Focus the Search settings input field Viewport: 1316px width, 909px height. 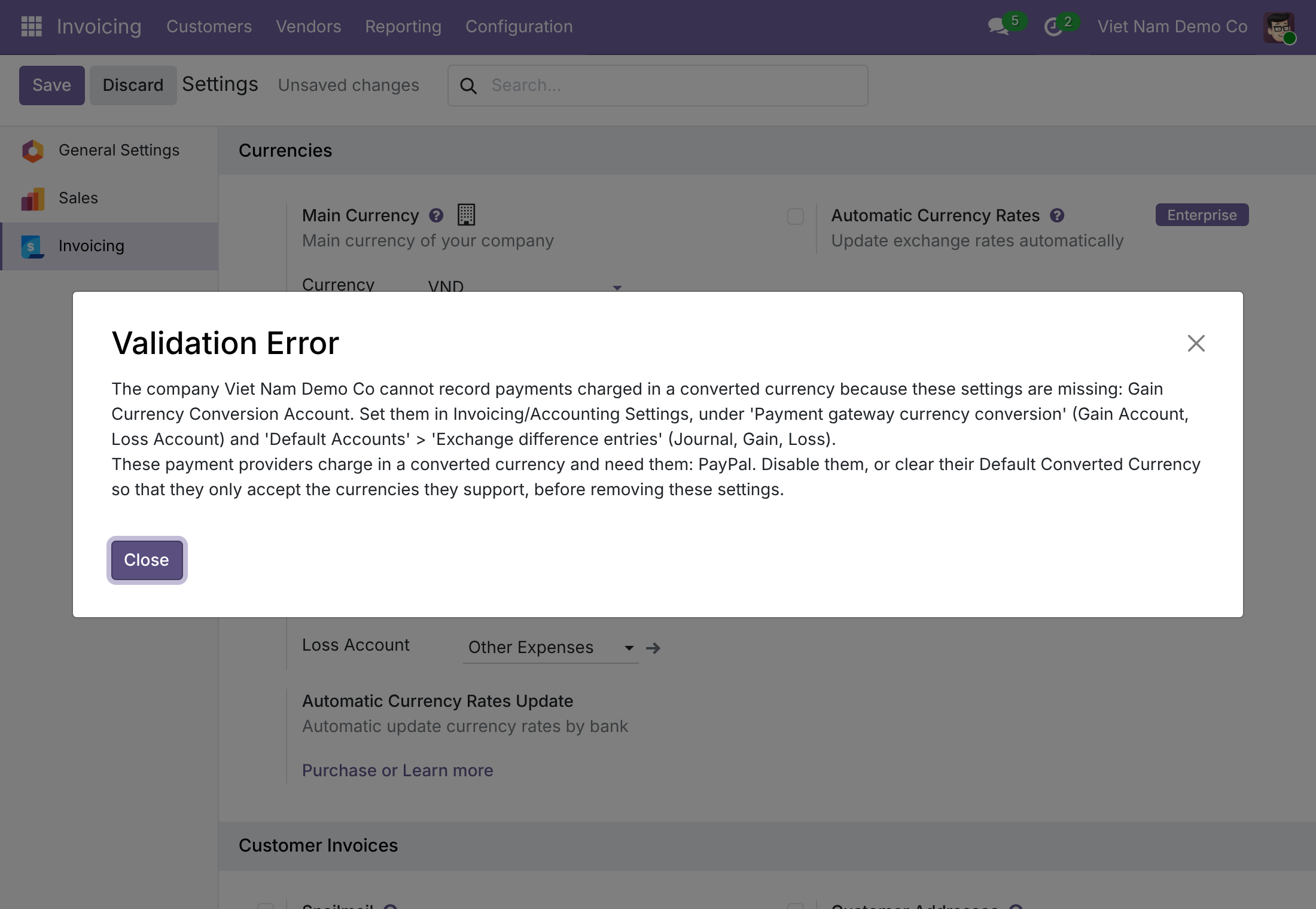[658, 86]
